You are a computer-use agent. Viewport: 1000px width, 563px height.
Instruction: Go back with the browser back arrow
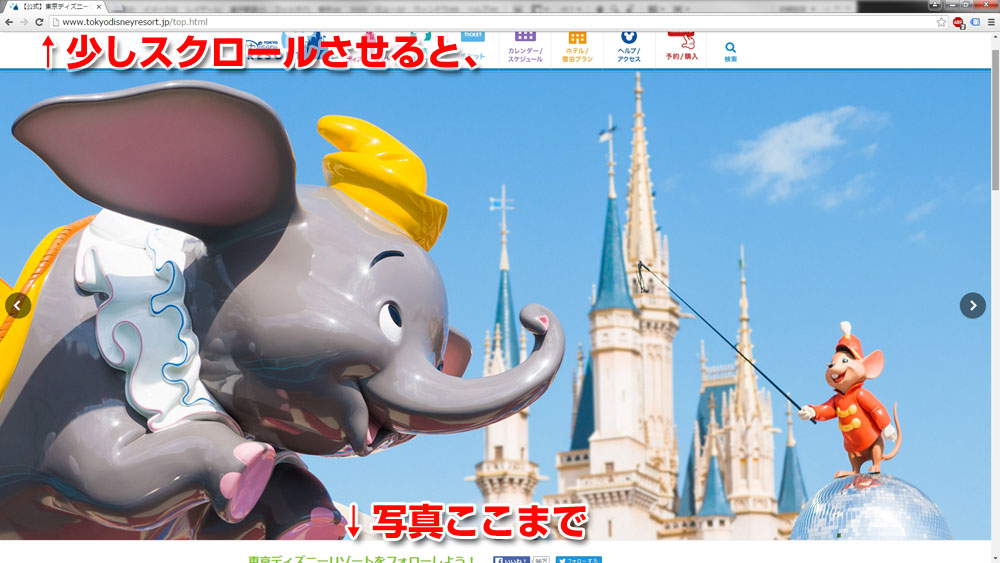9,22
